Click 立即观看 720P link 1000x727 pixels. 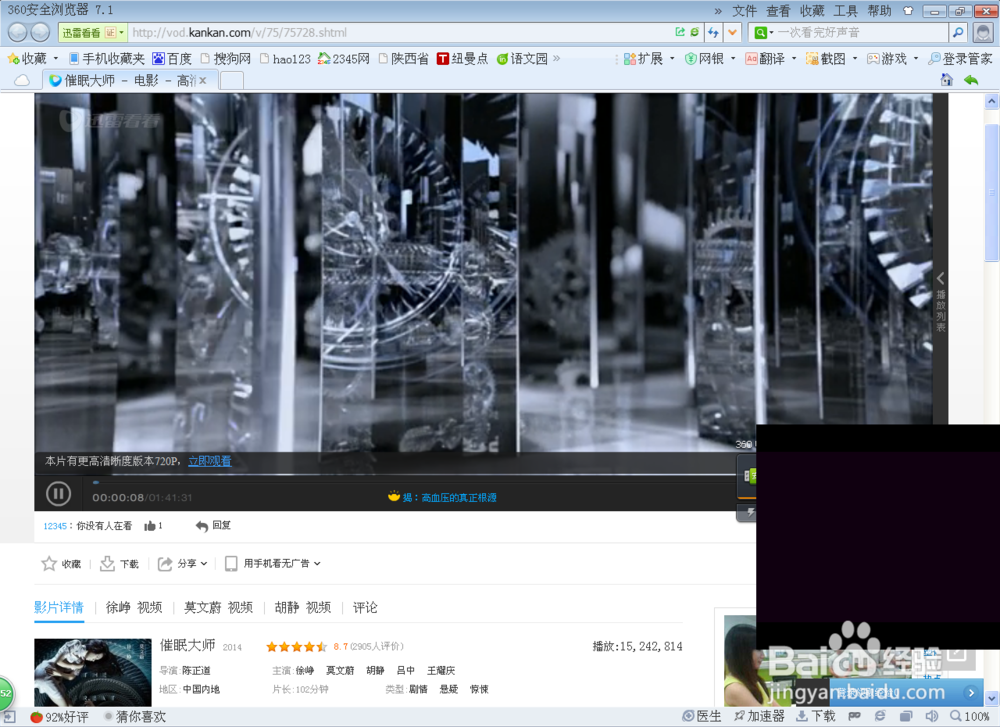[x=209, y=461]
